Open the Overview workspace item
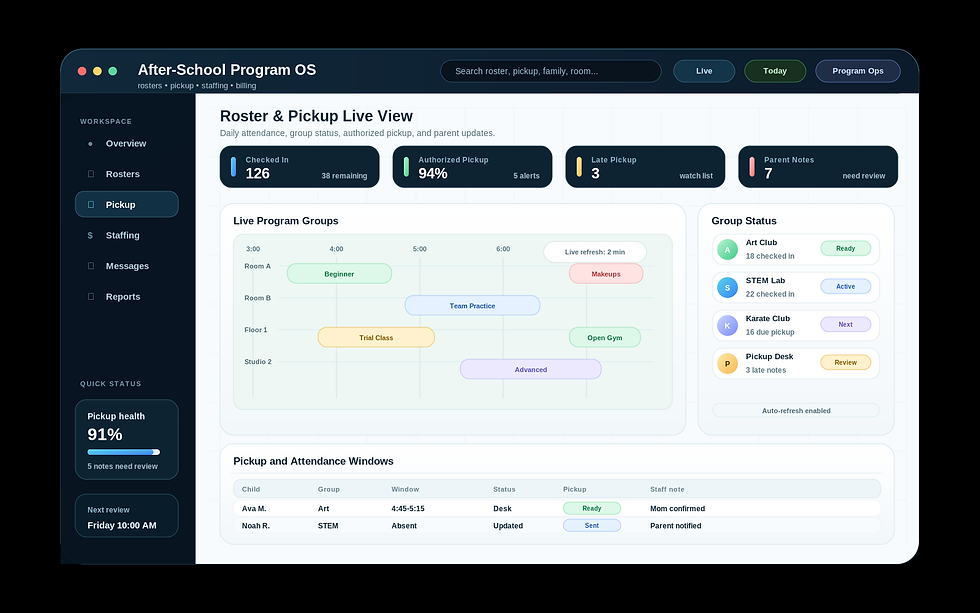 click(x=127, y=143)
